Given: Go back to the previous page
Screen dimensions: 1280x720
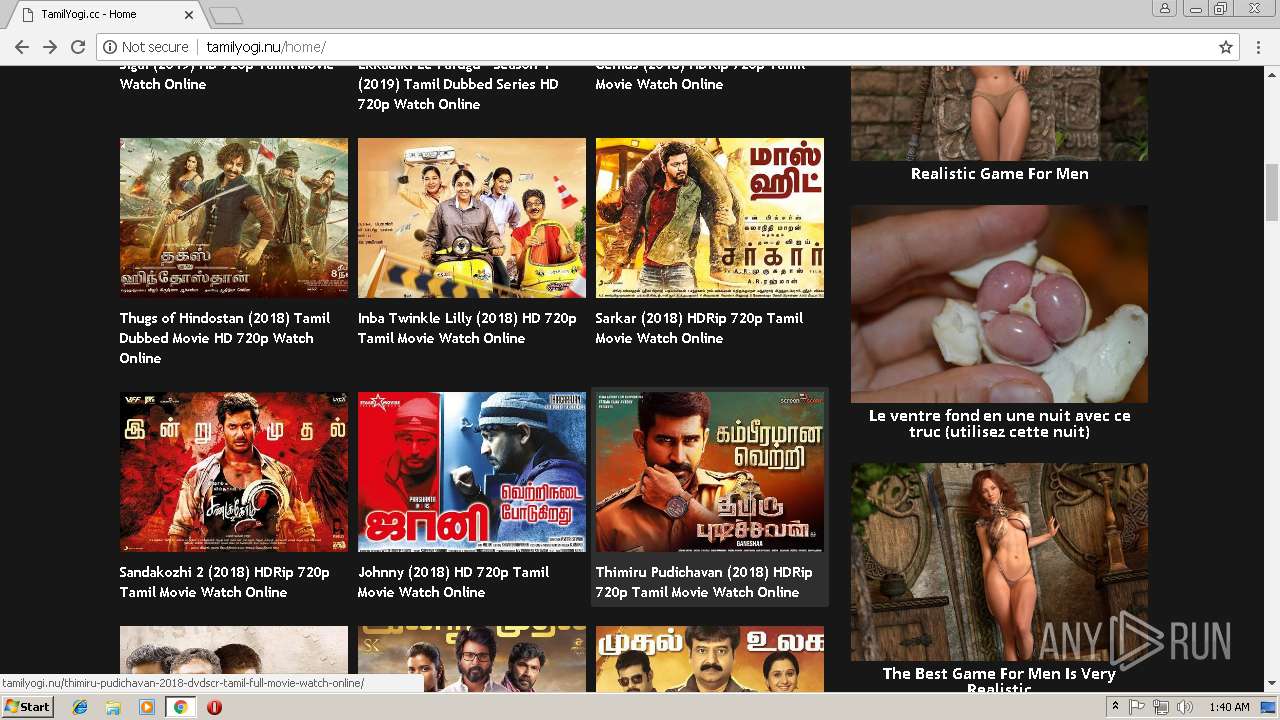Looking at the screenshot, I should point(22,47).
